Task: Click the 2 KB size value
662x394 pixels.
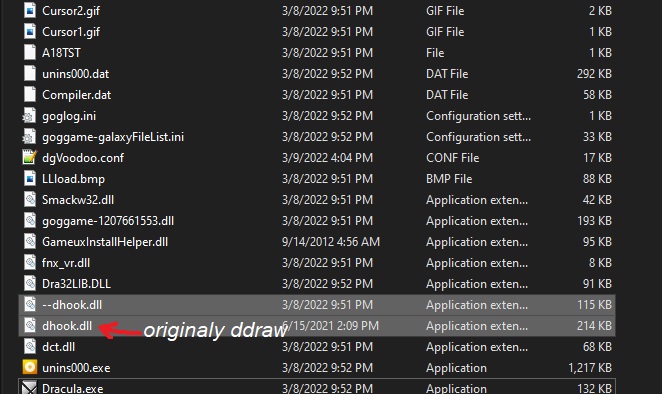Action: [x=600, y=11]
